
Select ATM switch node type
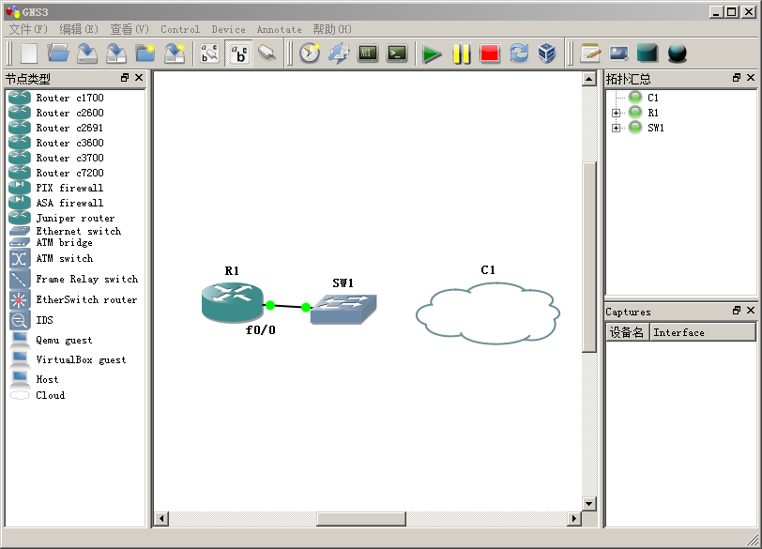[x=64, y=258]
